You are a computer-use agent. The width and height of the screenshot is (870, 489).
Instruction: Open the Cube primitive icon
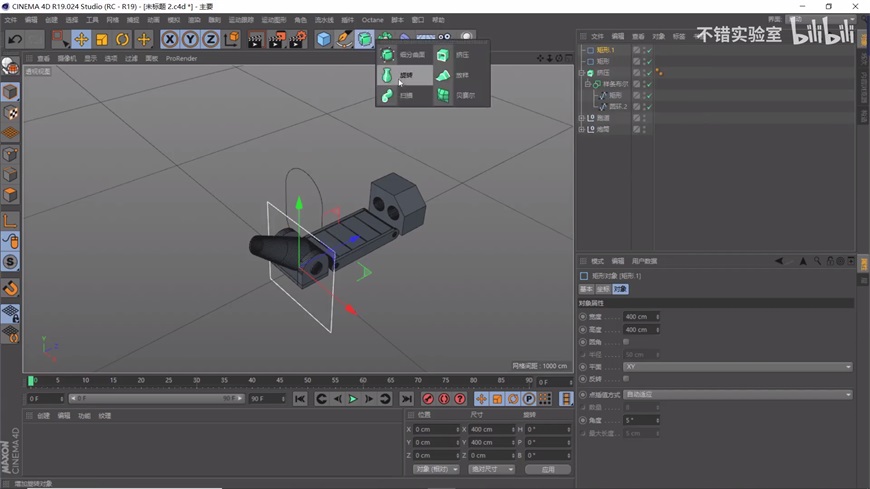323,39
